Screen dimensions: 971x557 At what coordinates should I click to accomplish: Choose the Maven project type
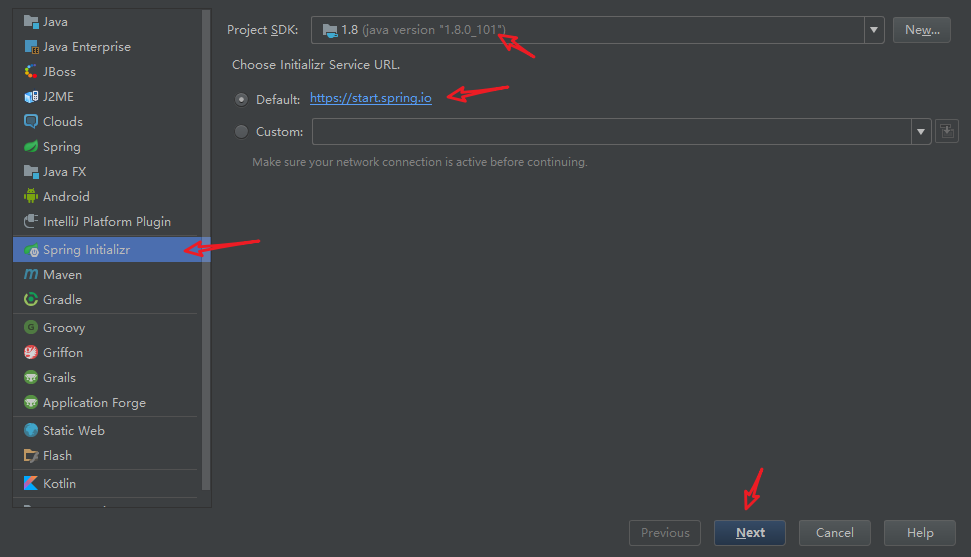(x=107, y=274)
